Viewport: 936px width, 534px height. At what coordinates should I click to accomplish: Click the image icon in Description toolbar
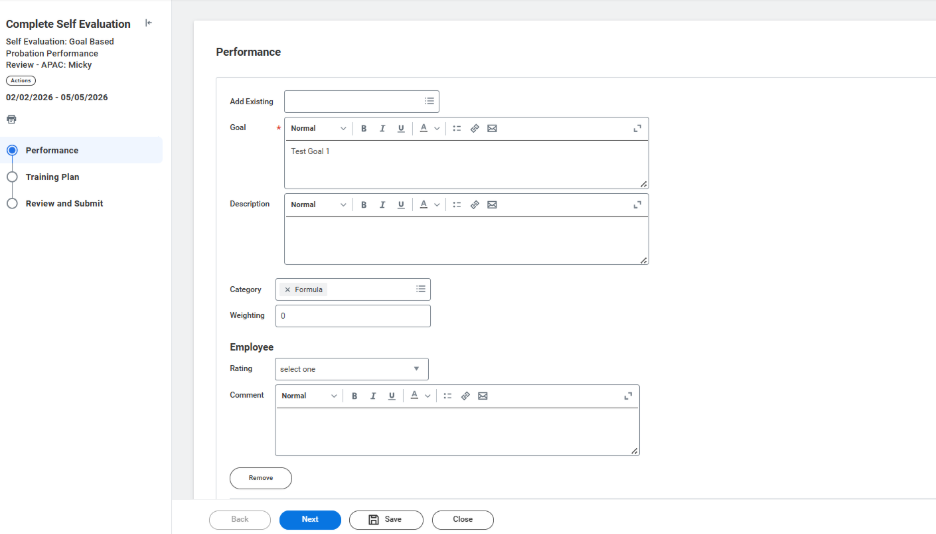pos(492,204)
